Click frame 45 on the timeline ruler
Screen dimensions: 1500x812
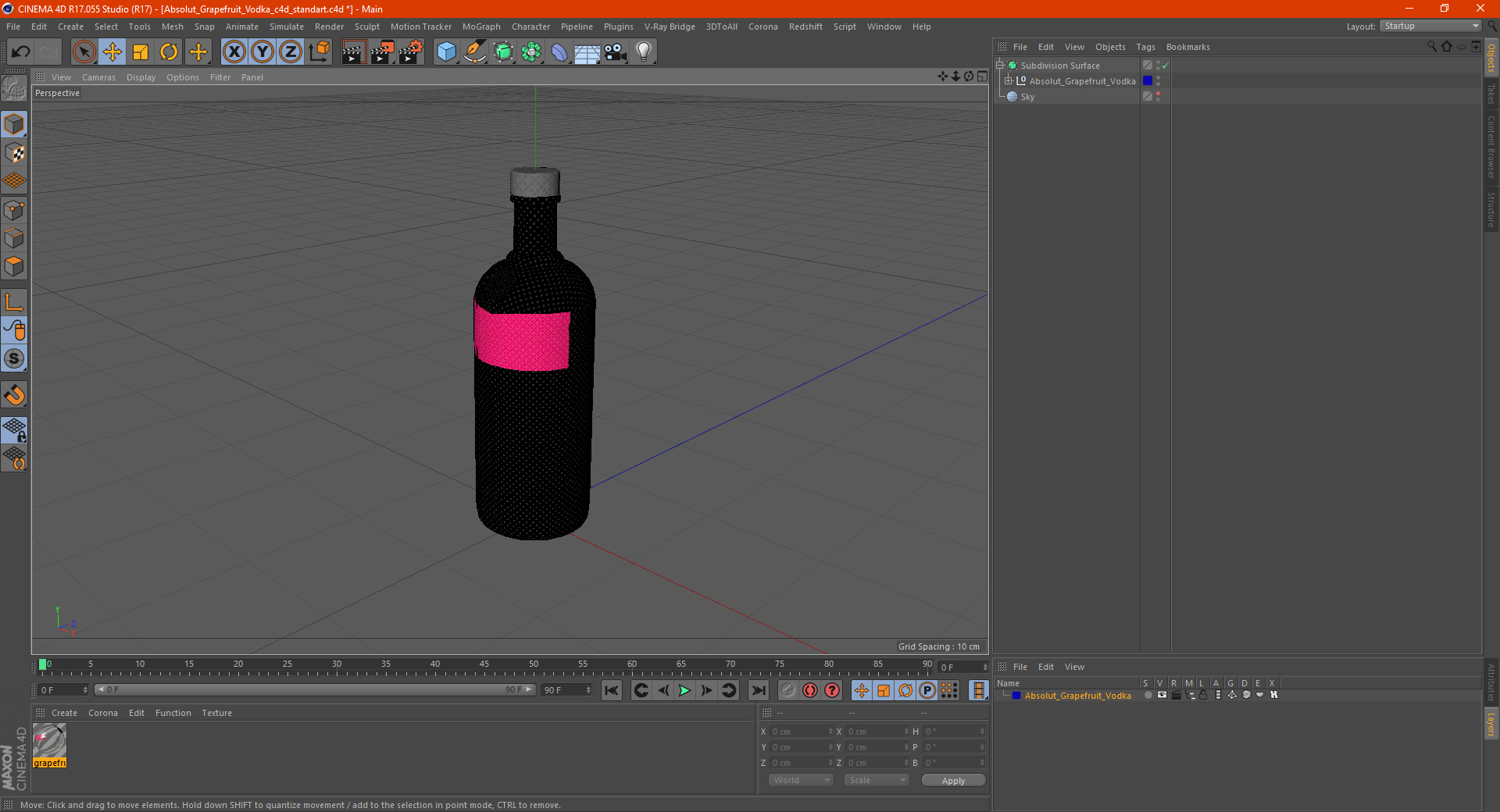484,666
